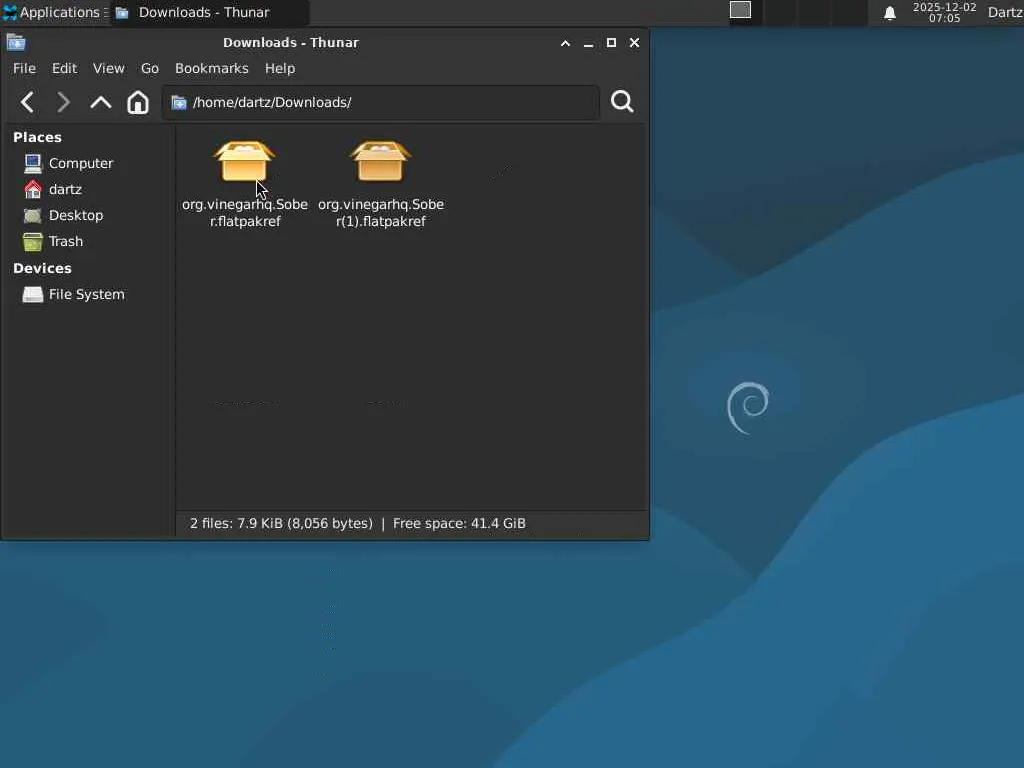Click the Computer label in Places

tap(81, 163)
